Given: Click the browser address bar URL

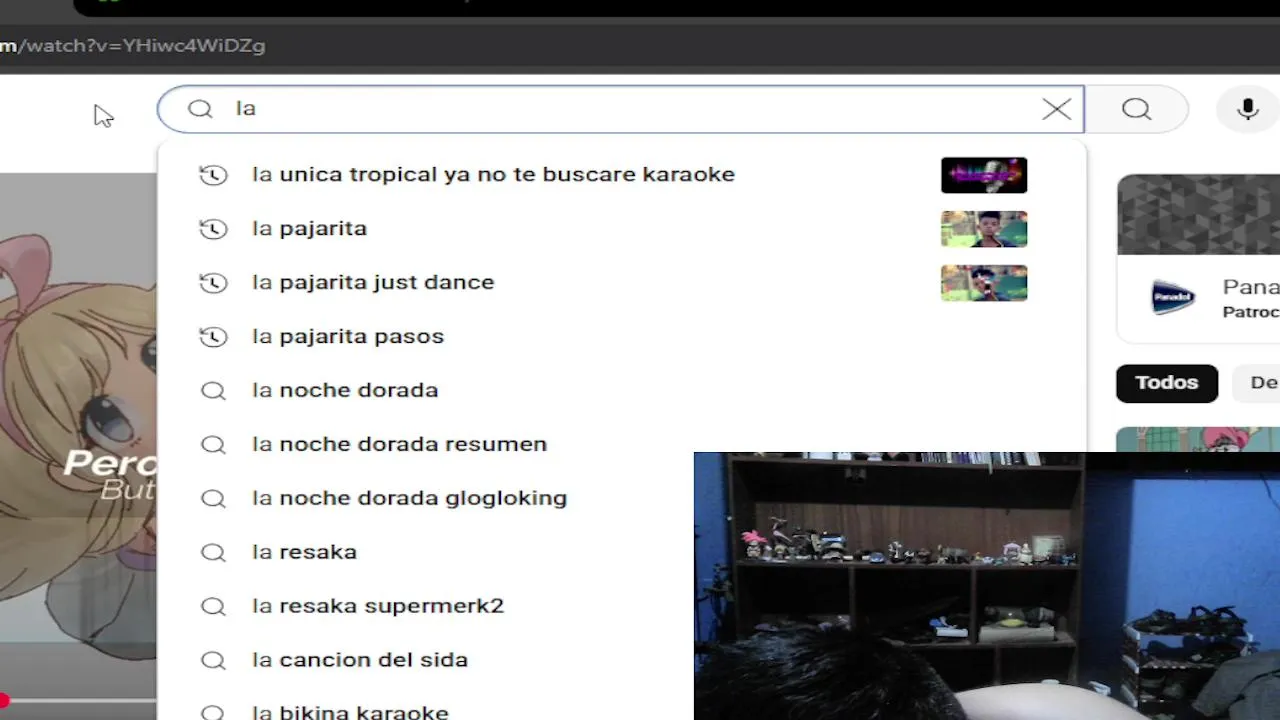Looking at the screenshot, I should point(133,46).
